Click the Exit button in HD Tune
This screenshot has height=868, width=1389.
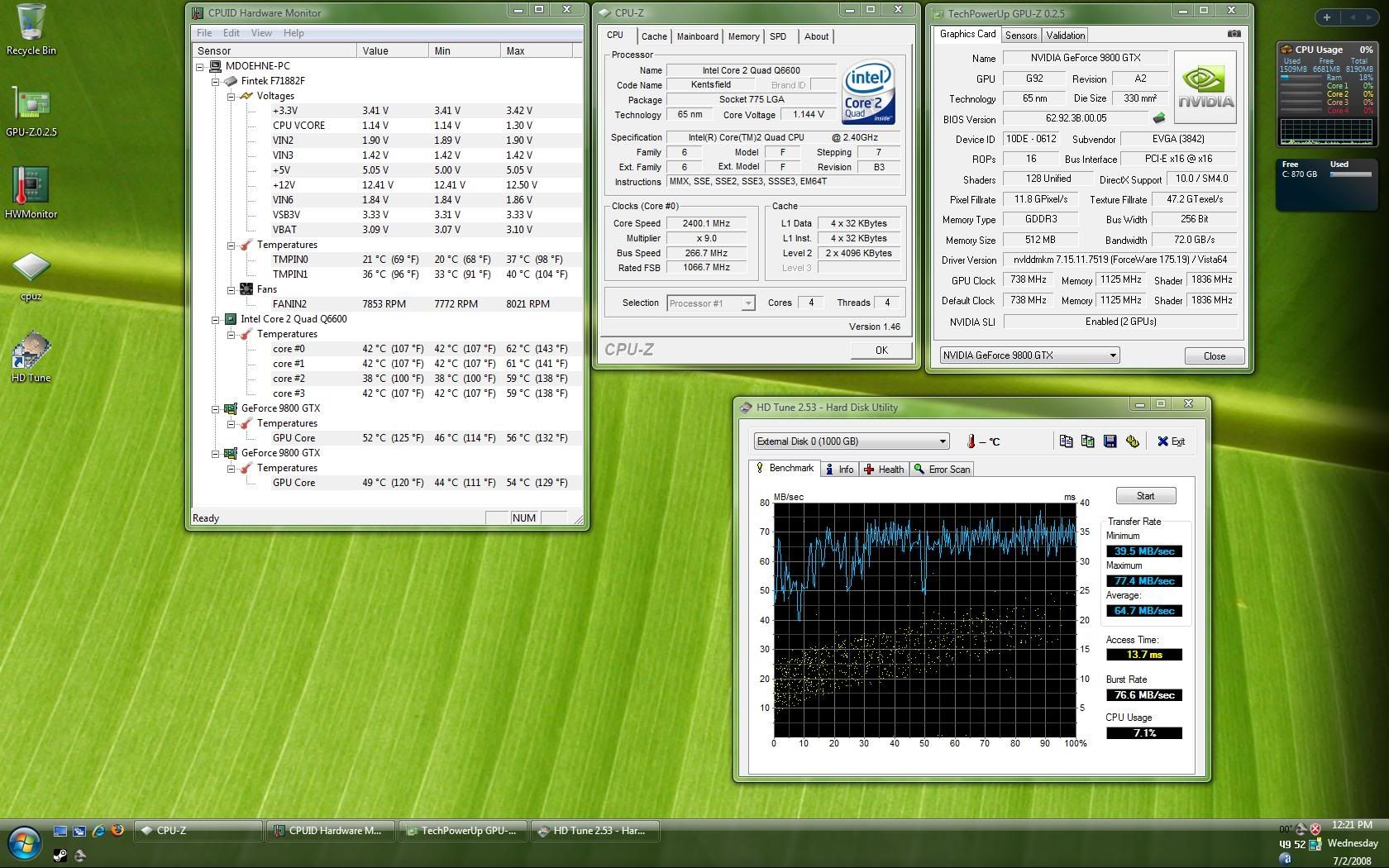1171,441
